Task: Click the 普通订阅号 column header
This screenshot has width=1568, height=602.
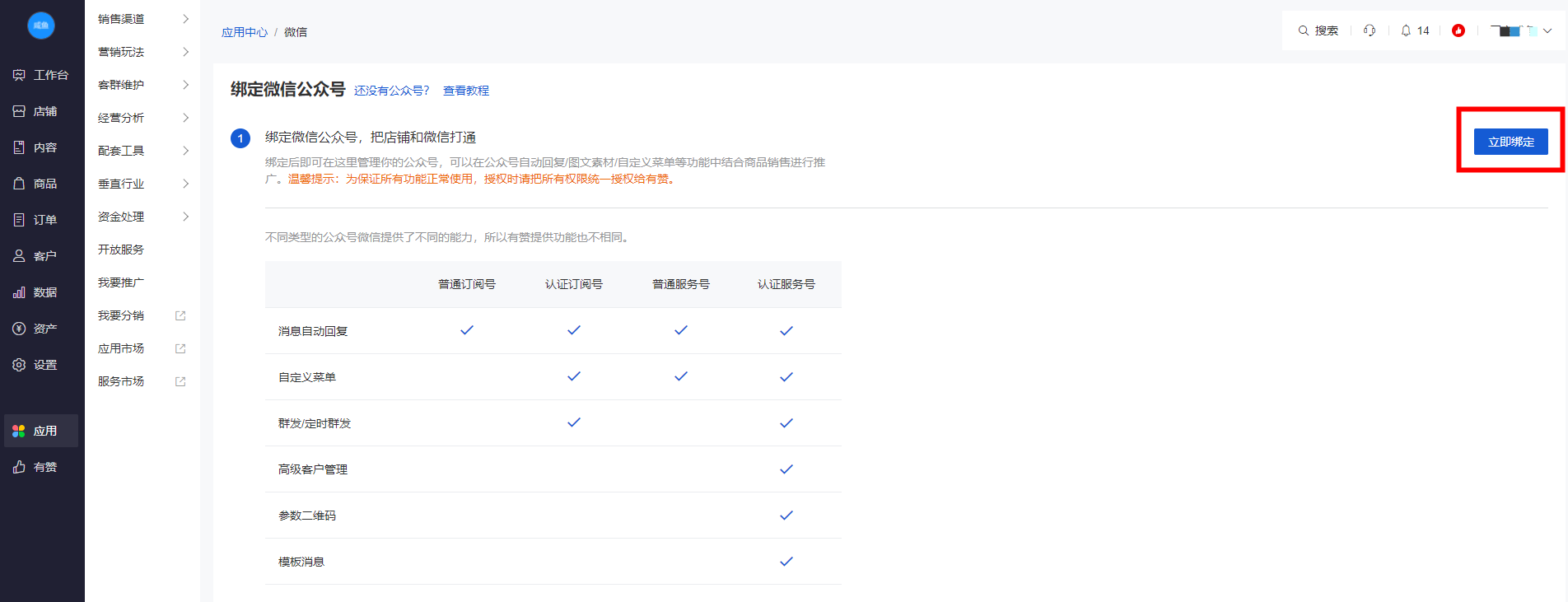Action: 467,284
